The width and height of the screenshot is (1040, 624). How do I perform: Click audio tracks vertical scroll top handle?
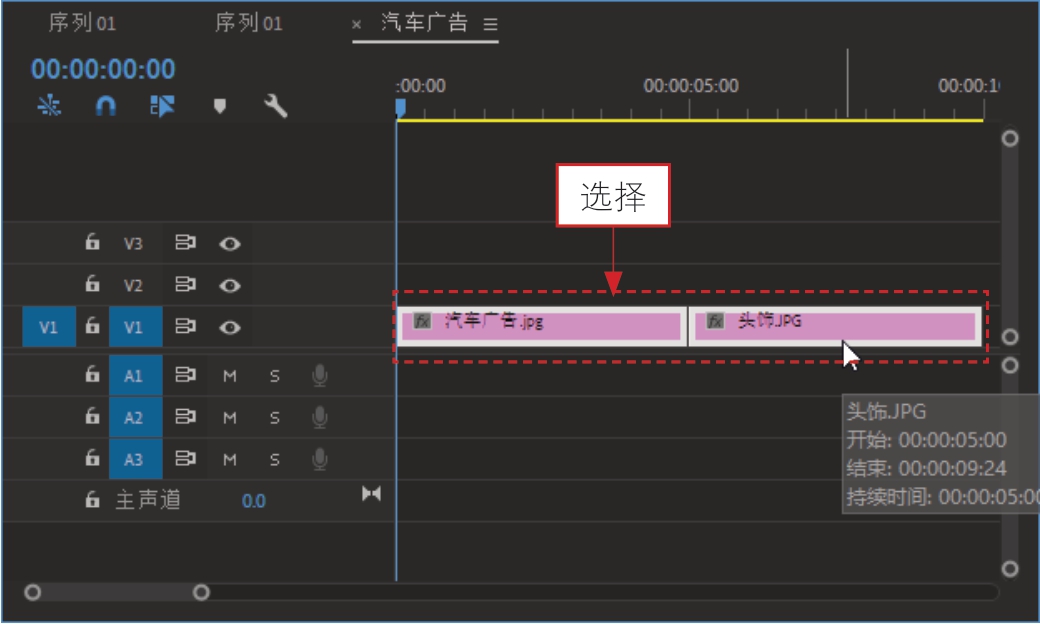(1009, 365)
